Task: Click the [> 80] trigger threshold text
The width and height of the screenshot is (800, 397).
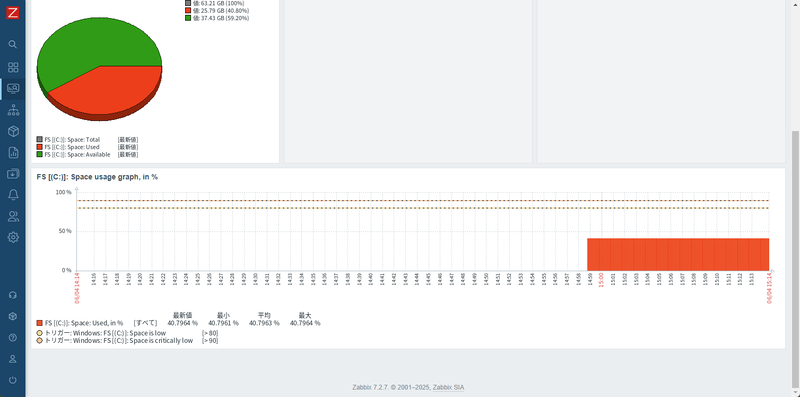Action: [210, 333]
